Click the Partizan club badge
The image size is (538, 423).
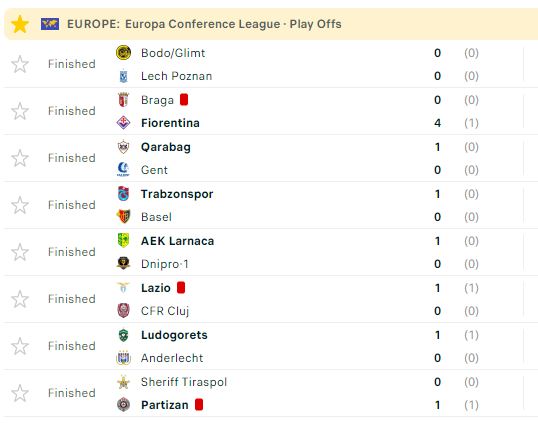click(x=123, y=405)
